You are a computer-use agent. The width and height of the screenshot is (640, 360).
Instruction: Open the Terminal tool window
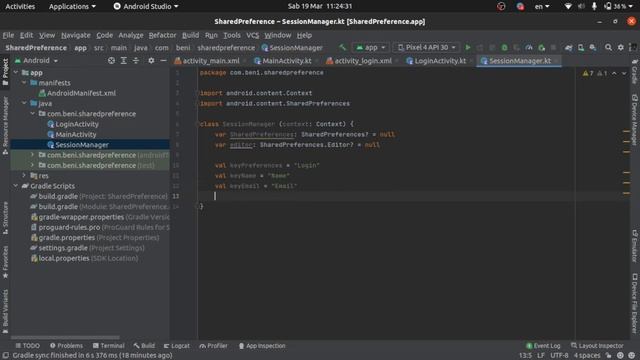point(109,346)
